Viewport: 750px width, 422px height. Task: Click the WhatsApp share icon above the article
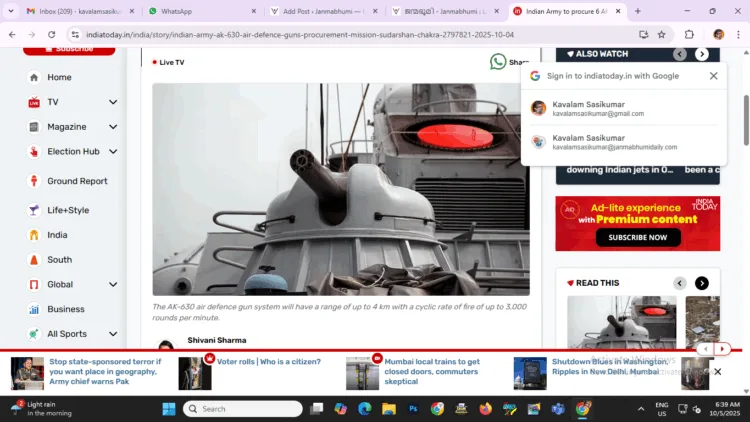click(497, 62)
